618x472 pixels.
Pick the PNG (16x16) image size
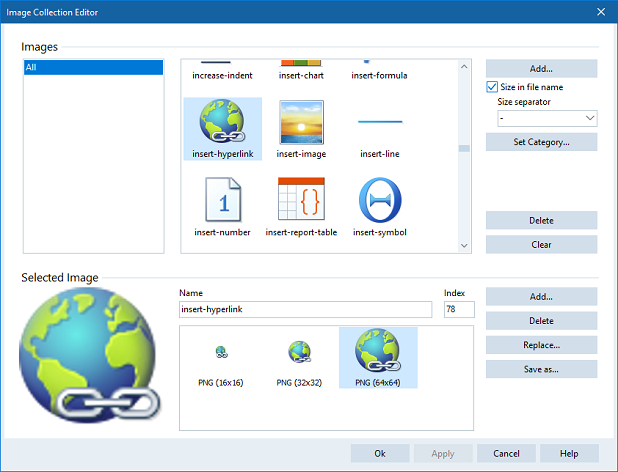tap(219, 352)
